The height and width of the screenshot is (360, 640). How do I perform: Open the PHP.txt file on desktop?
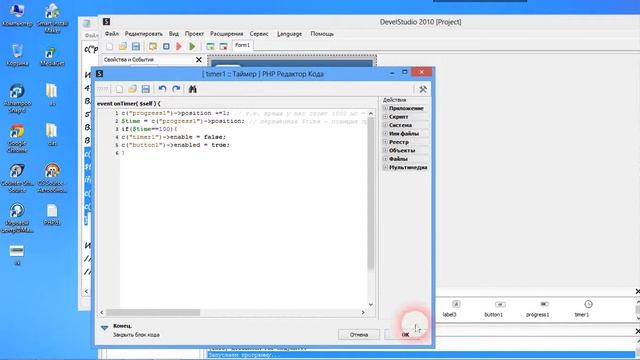click(52, 215)
